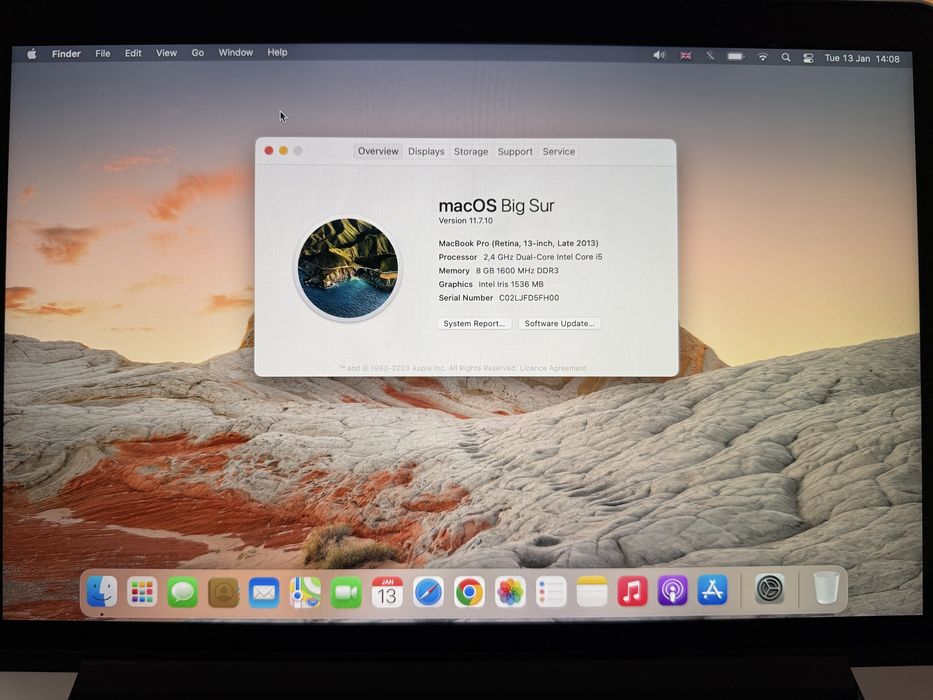The height and width of the screenshot is (700, 933).
Task: Switch to the Support tab
Action: click(515, 152)
